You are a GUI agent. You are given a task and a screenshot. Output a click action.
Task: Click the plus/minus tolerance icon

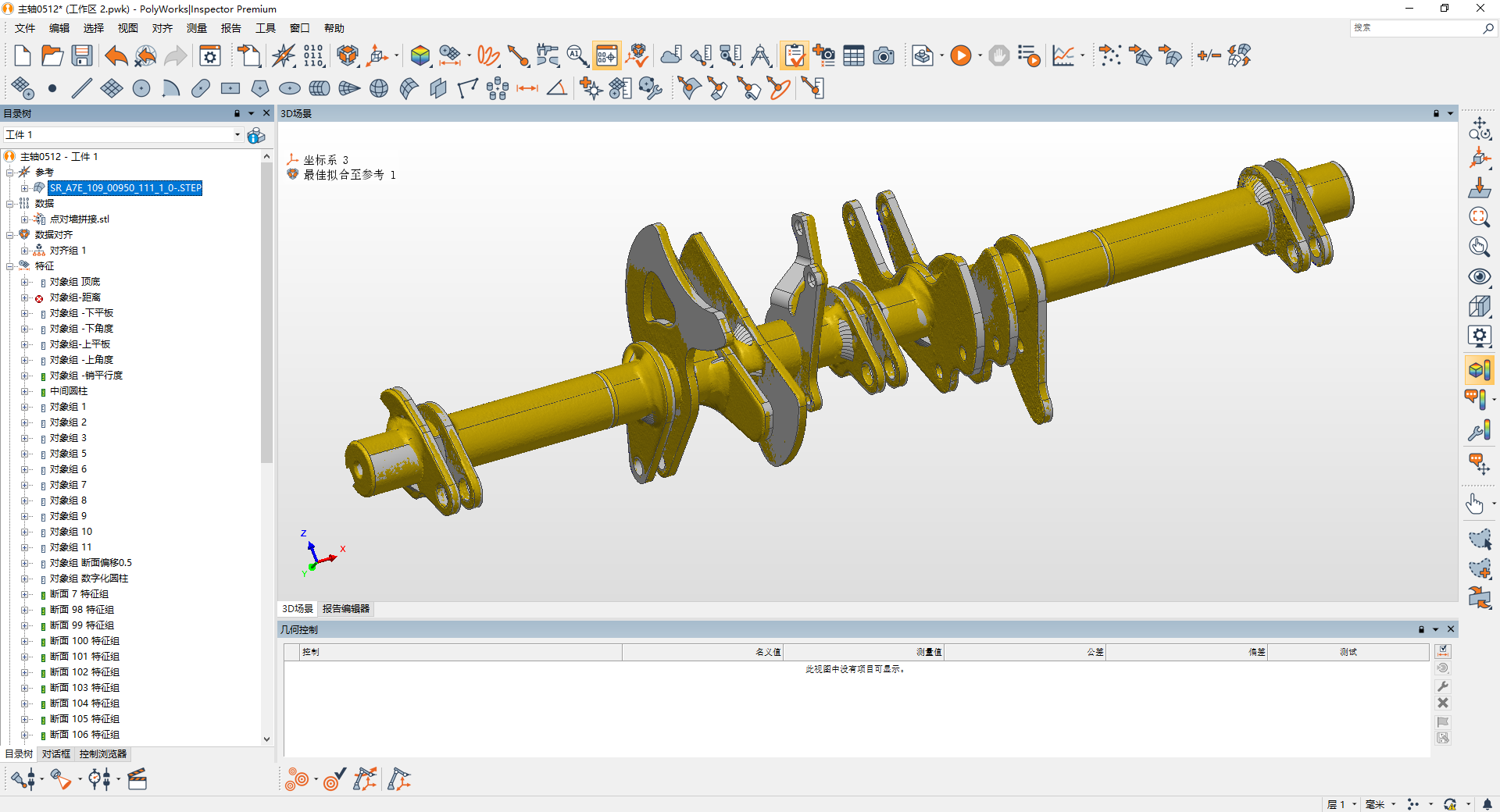(x=1209, y=56)
